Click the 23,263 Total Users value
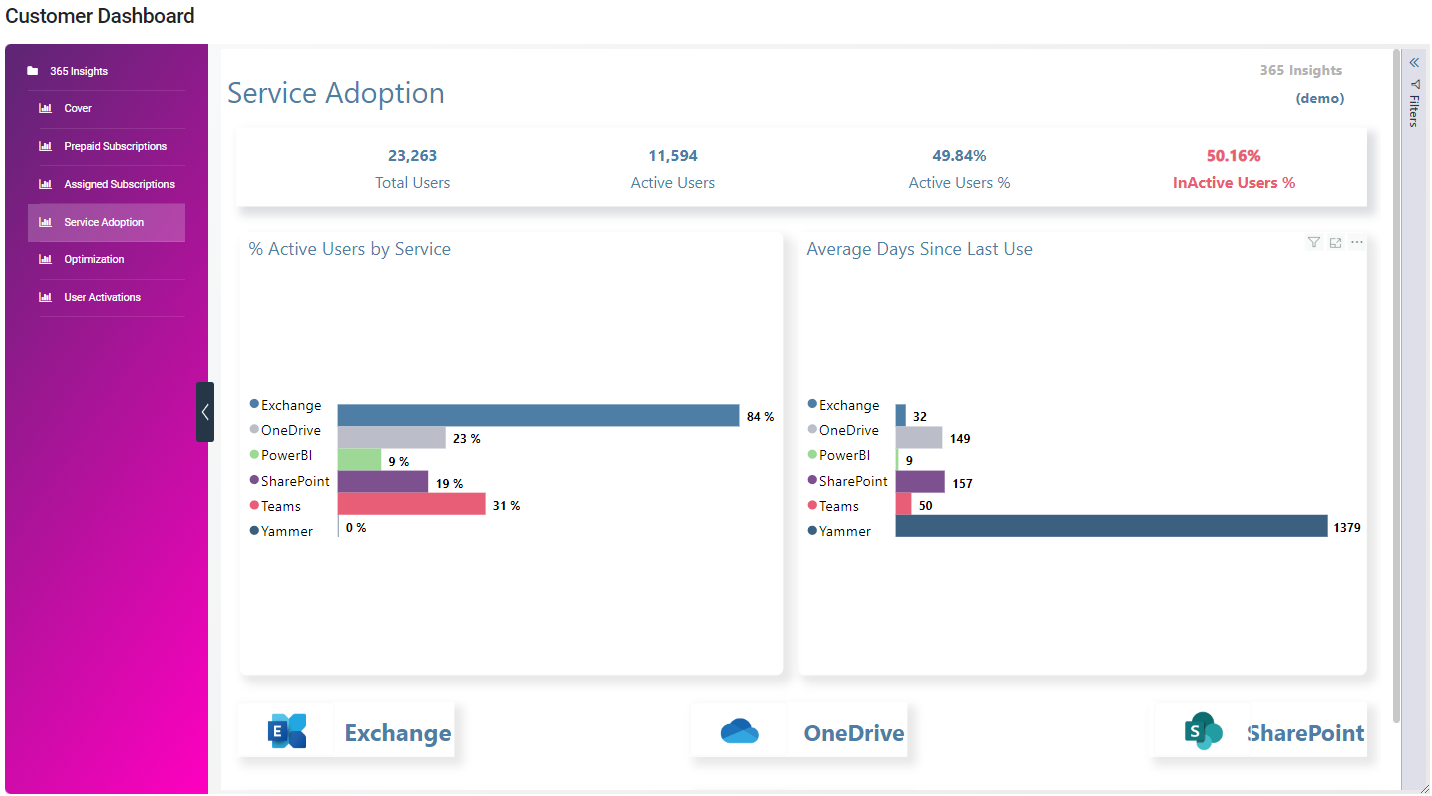1432x796 pixels. pos(413,156)
